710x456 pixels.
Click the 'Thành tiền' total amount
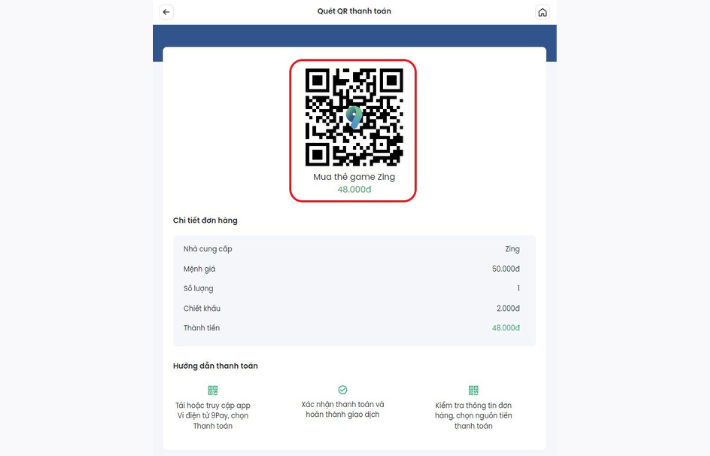pos(506,328)
